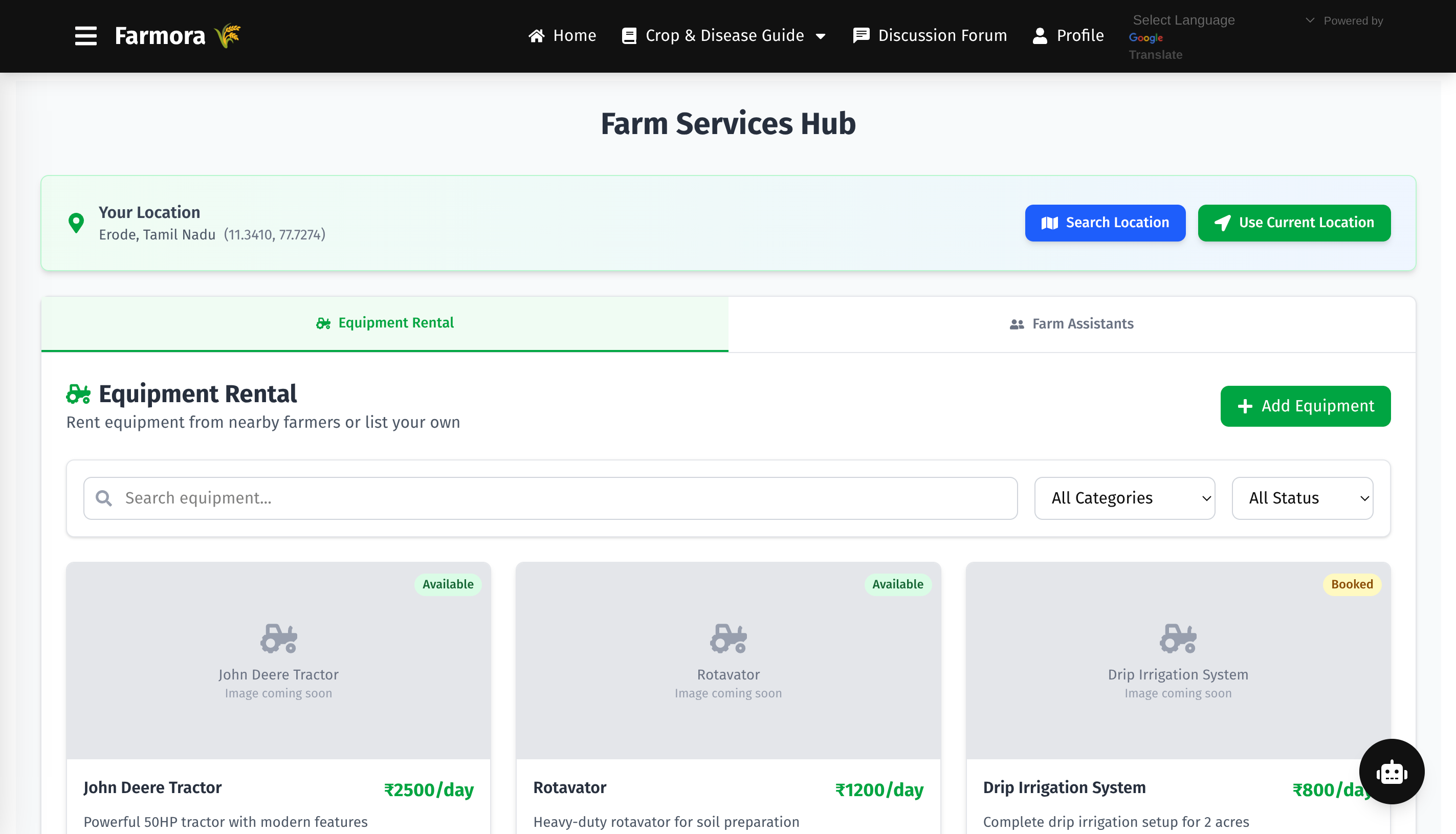Click the search magnifier icon
The width and height of the screenshot is (1456, 834).
point(104,498)
